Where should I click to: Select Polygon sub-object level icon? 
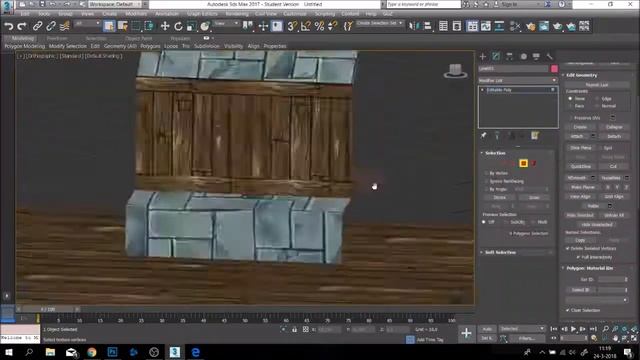pos(524,163)
